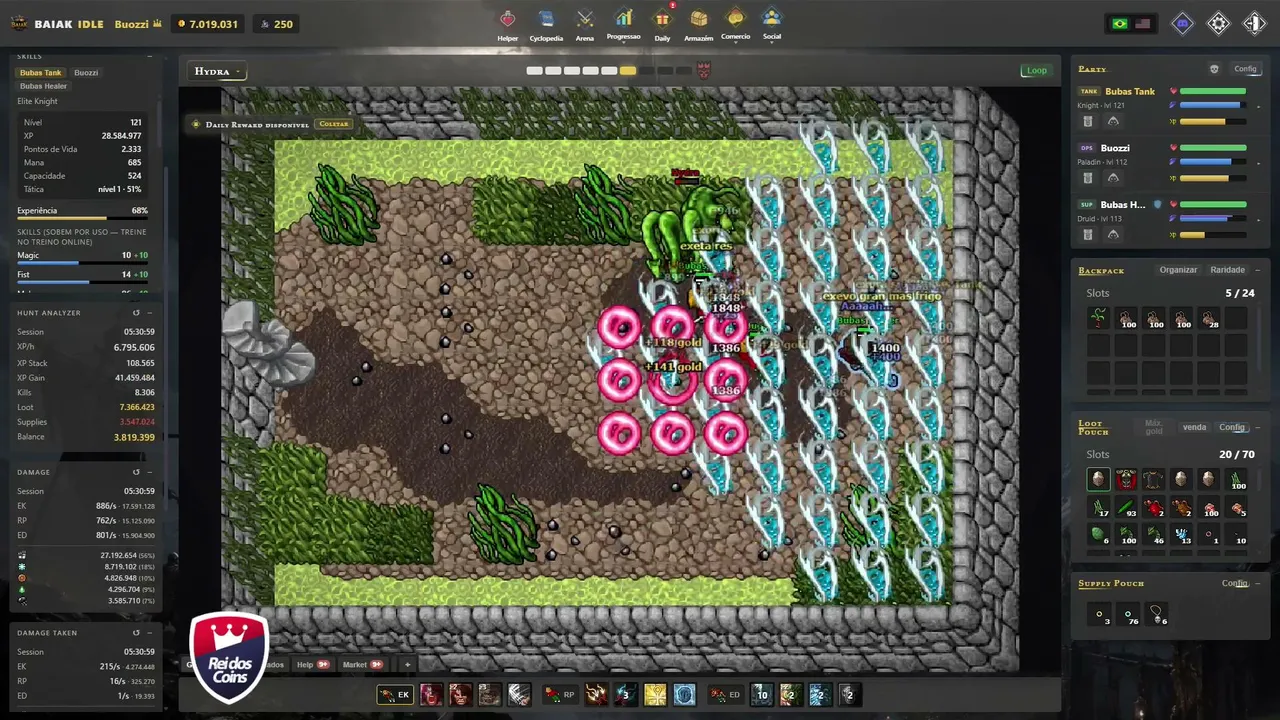Click the Buozzi player name in header
Screen dimensions: 1280x720
(131, 24)
